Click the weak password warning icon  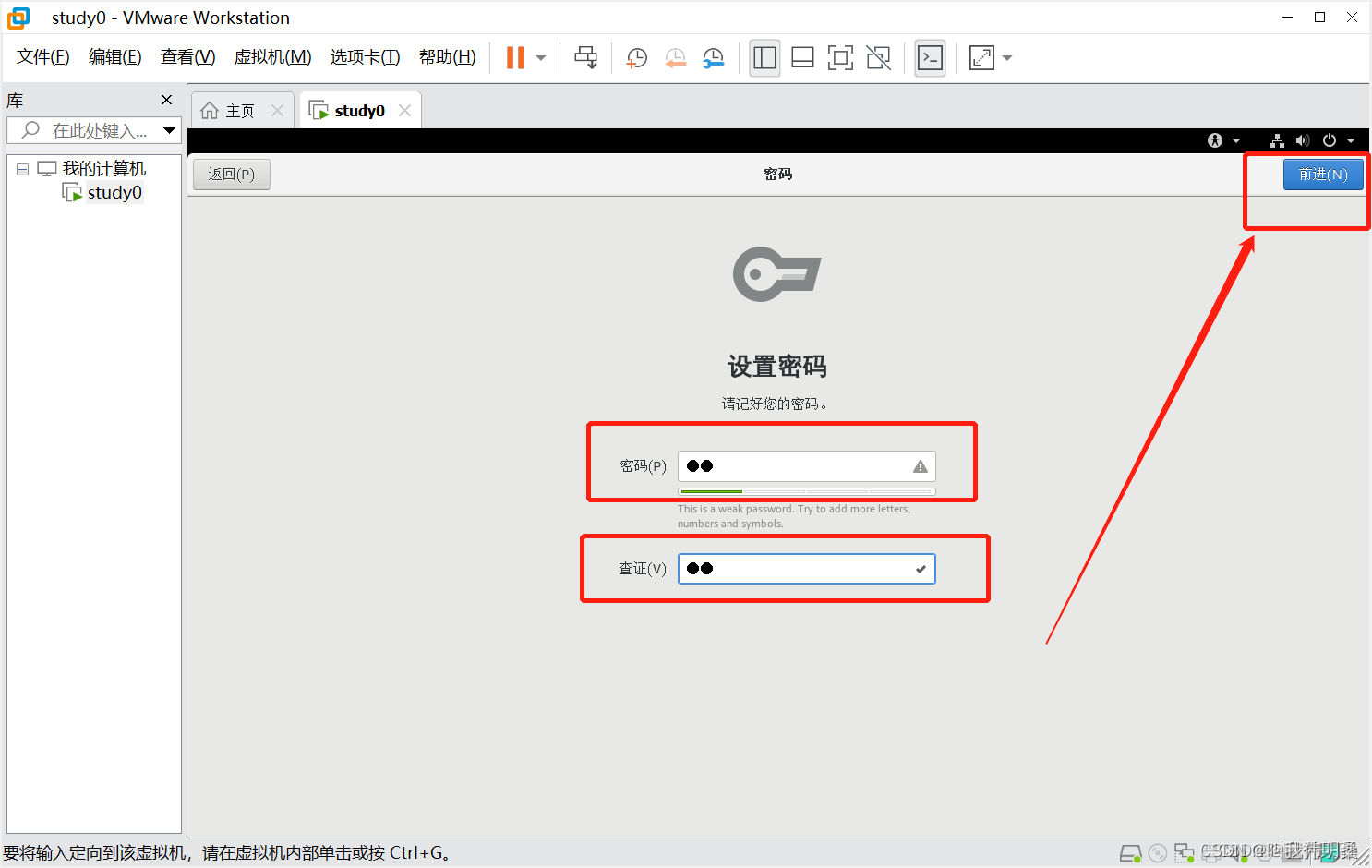point(921,466)
